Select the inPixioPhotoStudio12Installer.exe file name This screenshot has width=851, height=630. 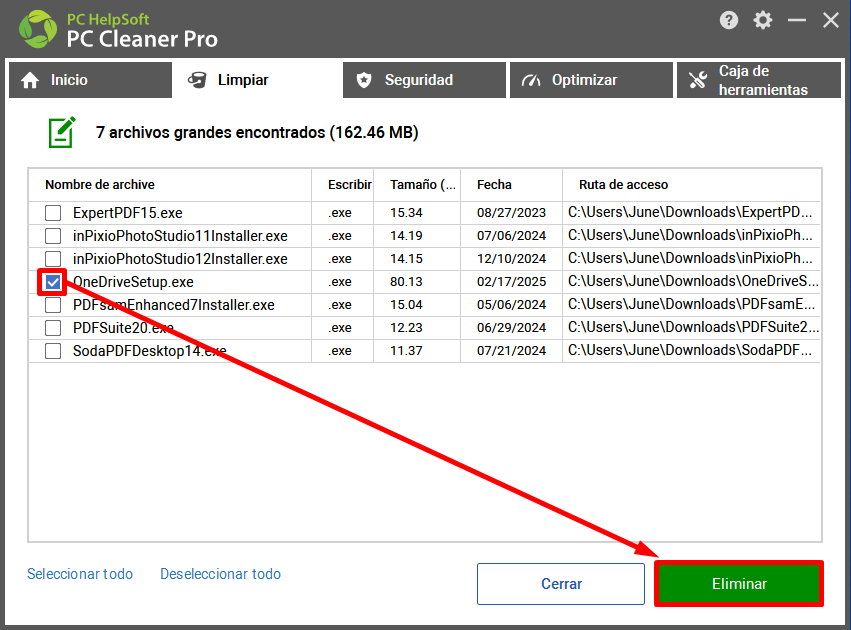pos(180,259)
